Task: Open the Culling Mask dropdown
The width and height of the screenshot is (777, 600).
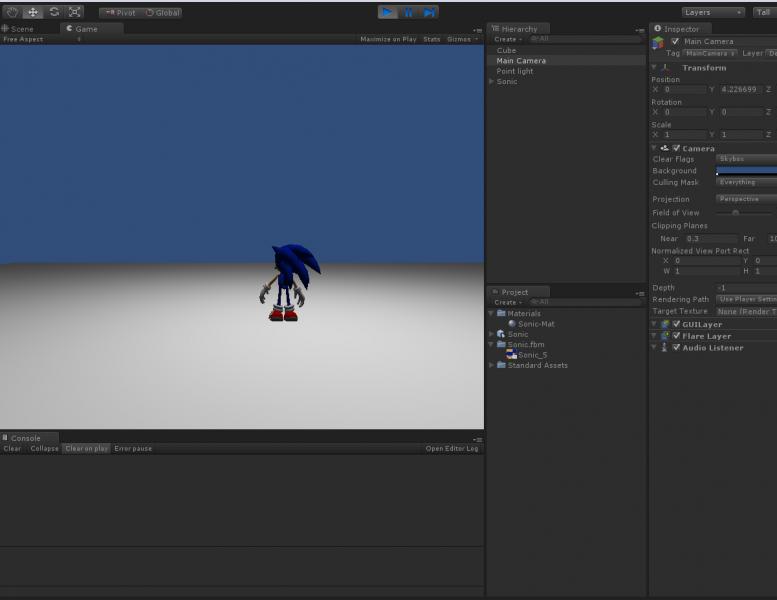Action: pyautogui.click(x=746, y=182)
